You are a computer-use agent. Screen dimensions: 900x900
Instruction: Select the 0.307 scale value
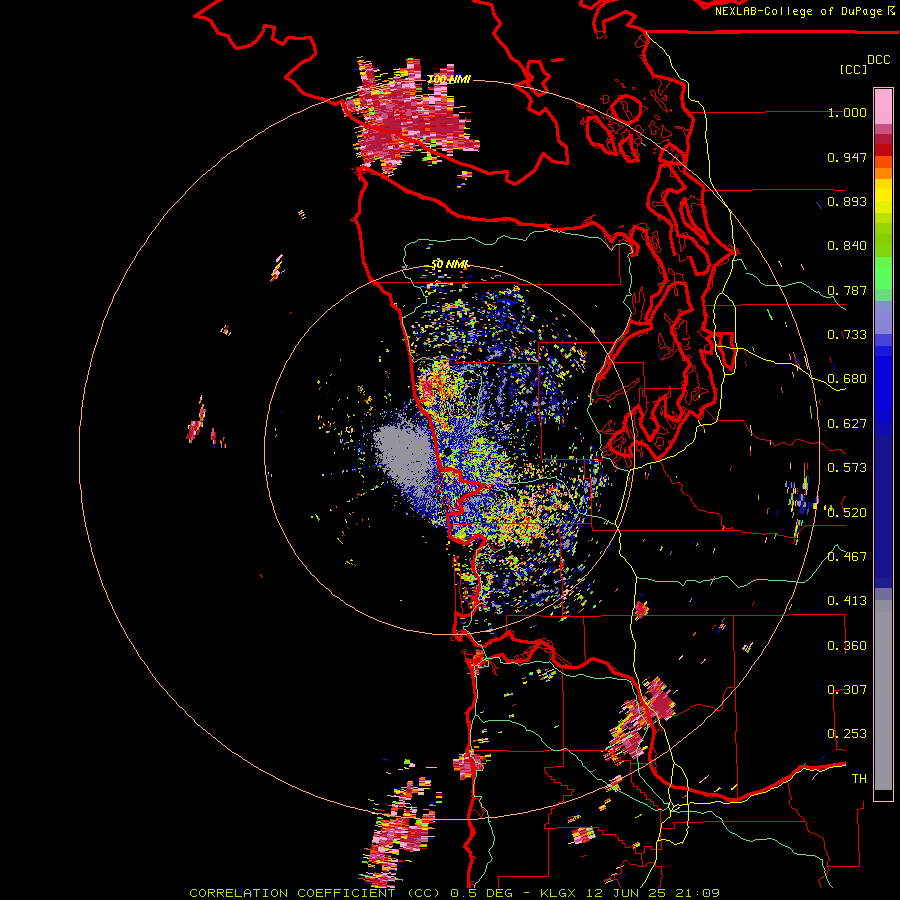847,690
